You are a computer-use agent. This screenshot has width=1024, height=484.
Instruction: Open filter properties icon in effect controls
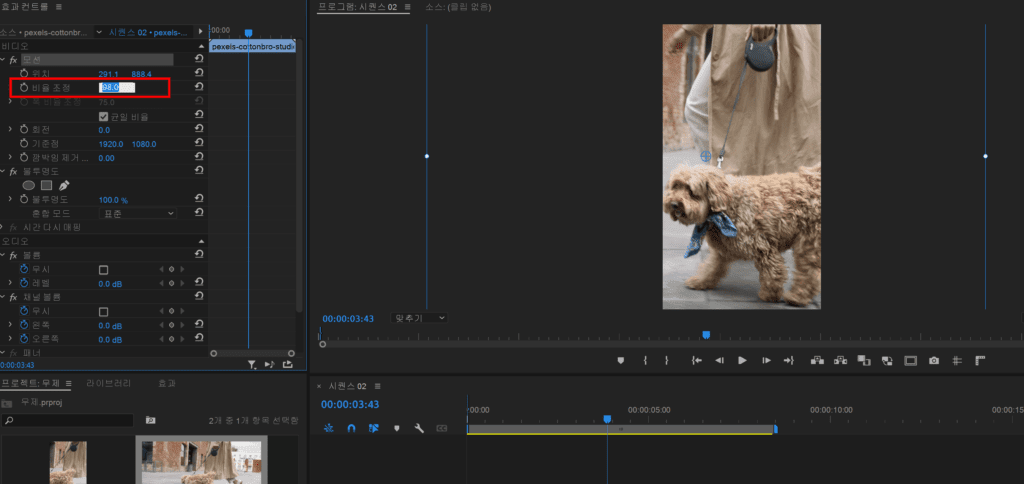coord(252,365)
